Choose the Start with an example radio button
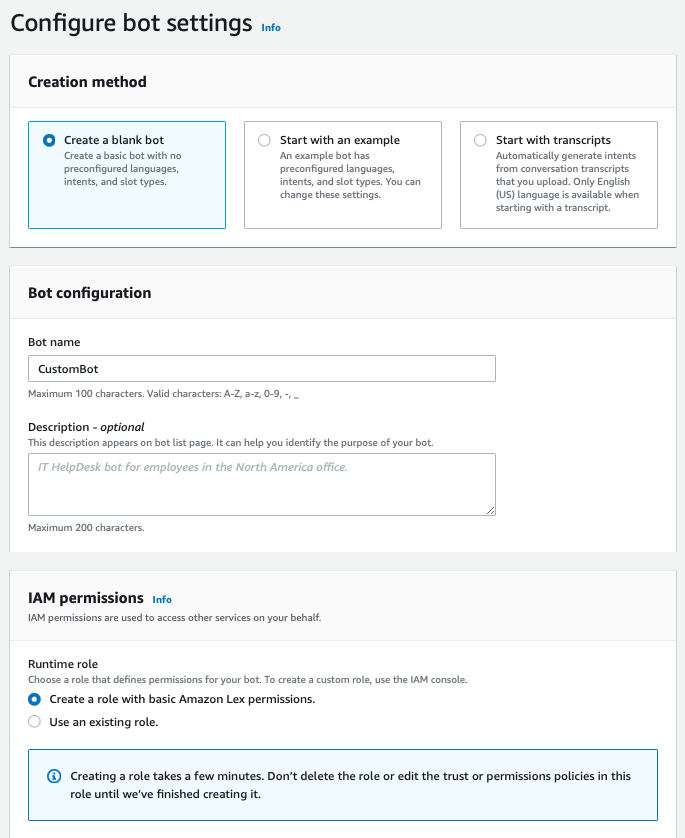685x838 pixels. click(264, 141)
